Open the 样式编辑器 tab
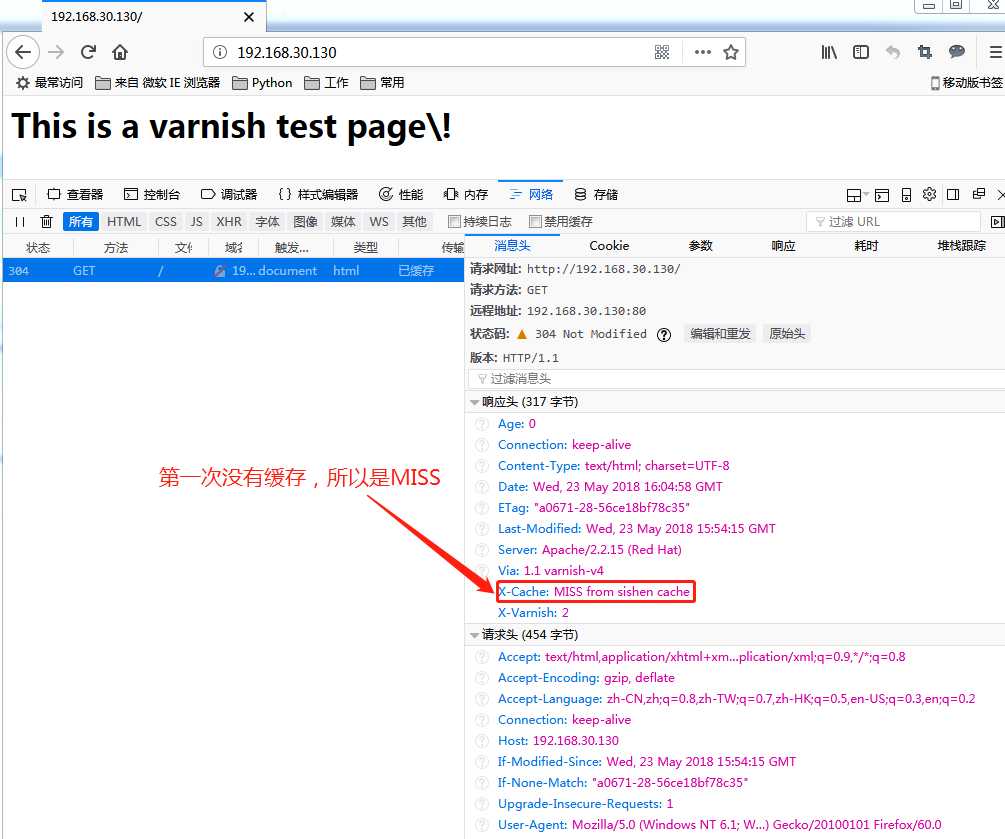This screenshot has width=1005, height=839. (318, 195)
